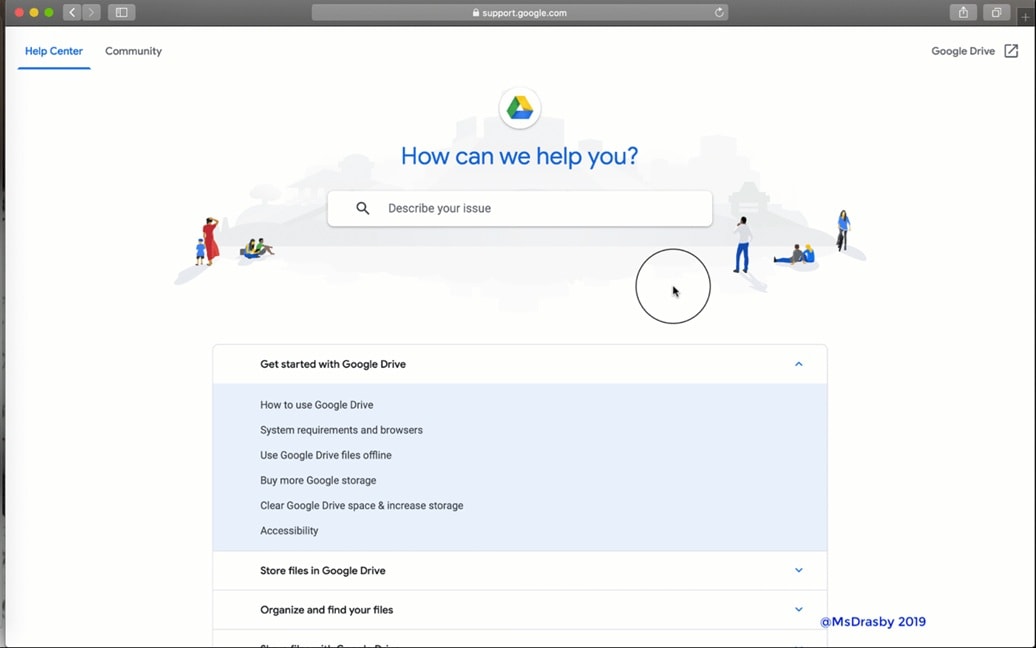Expand the Organize and find your files section
Viewport: 1036px width, 648px height.
point(798,609)
